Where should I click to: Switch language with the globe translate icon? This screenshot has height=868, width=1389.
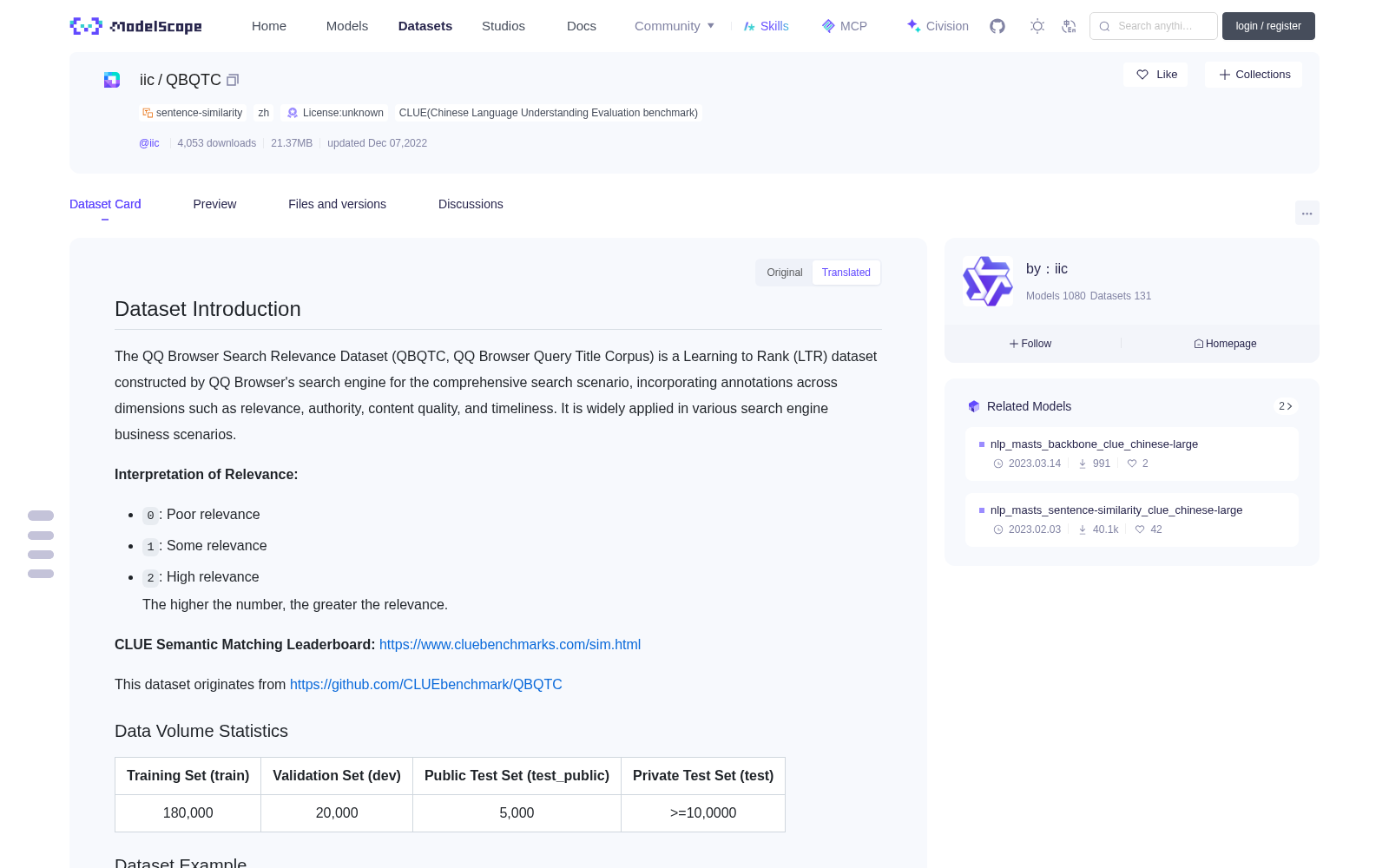tap(1070, 26)
